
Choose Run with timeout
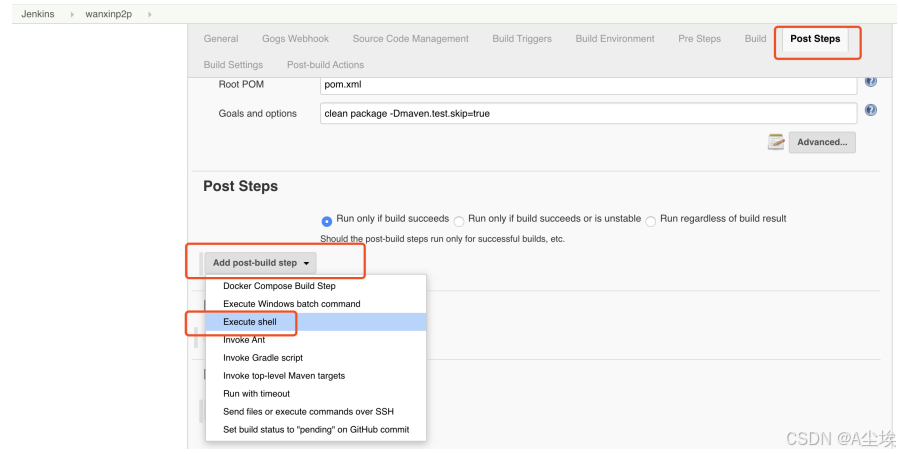316,393
